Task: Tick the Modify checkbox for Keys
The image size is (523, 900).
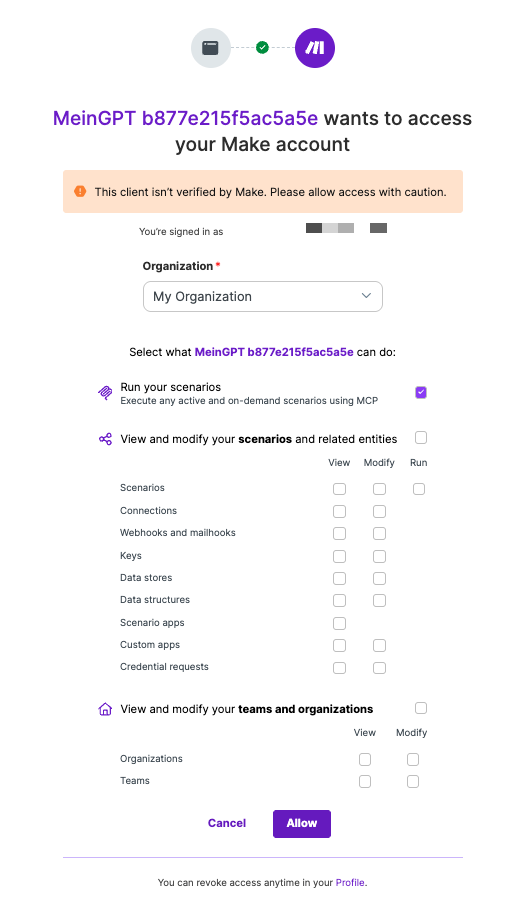Action: (x=379, y=556)
